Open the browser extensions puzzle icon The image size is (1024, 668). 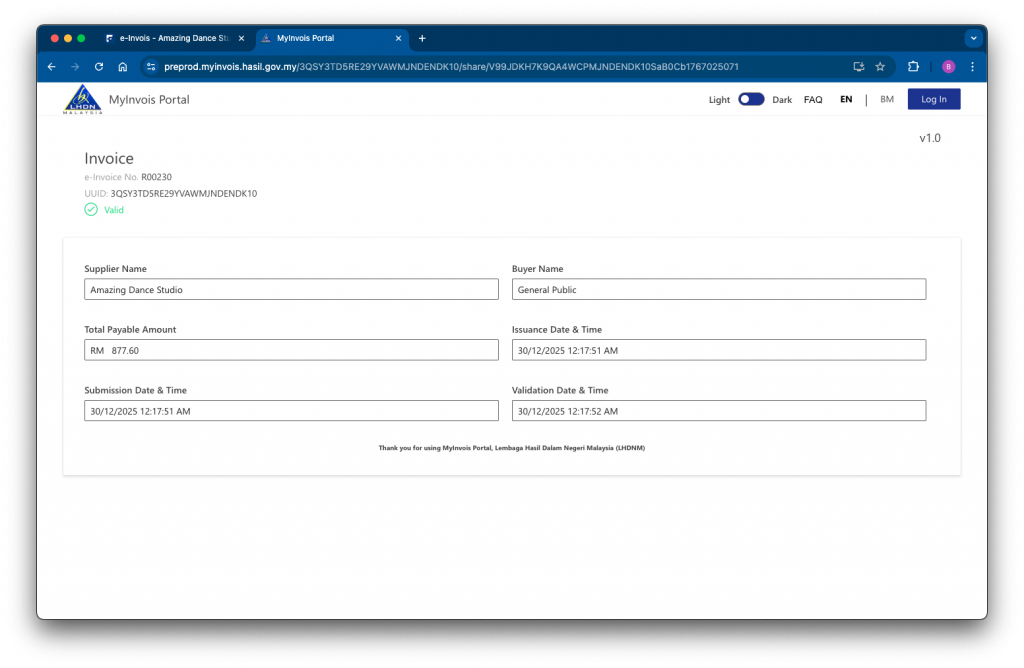coord(913,67)
